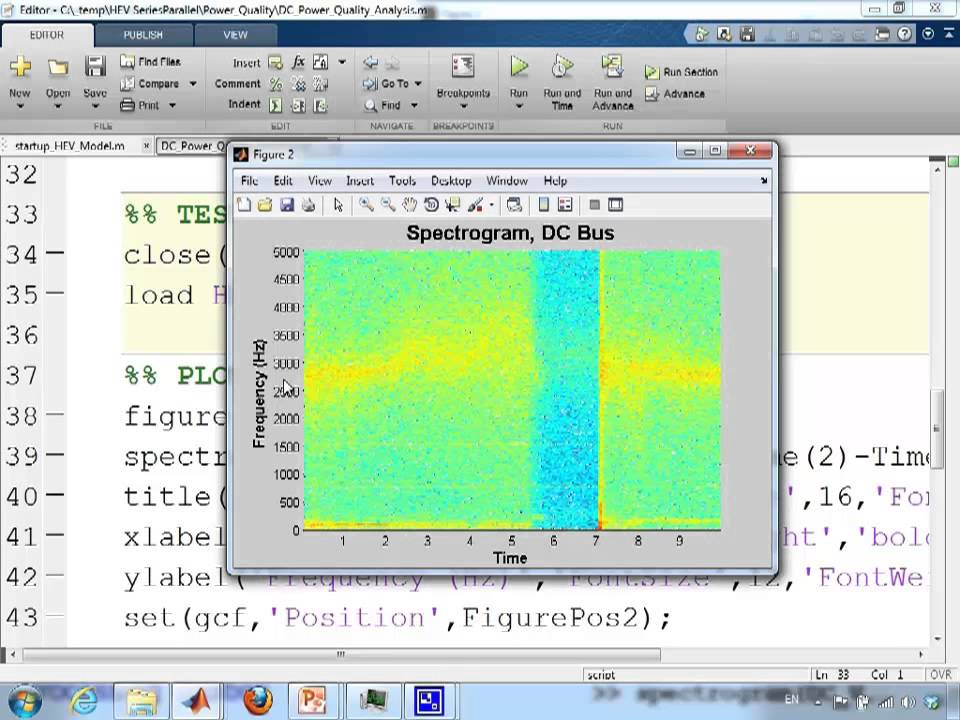Screen dimensions: 960x720
Task: Expand the Compare dropdown arrow
Action: coord(193,83)
